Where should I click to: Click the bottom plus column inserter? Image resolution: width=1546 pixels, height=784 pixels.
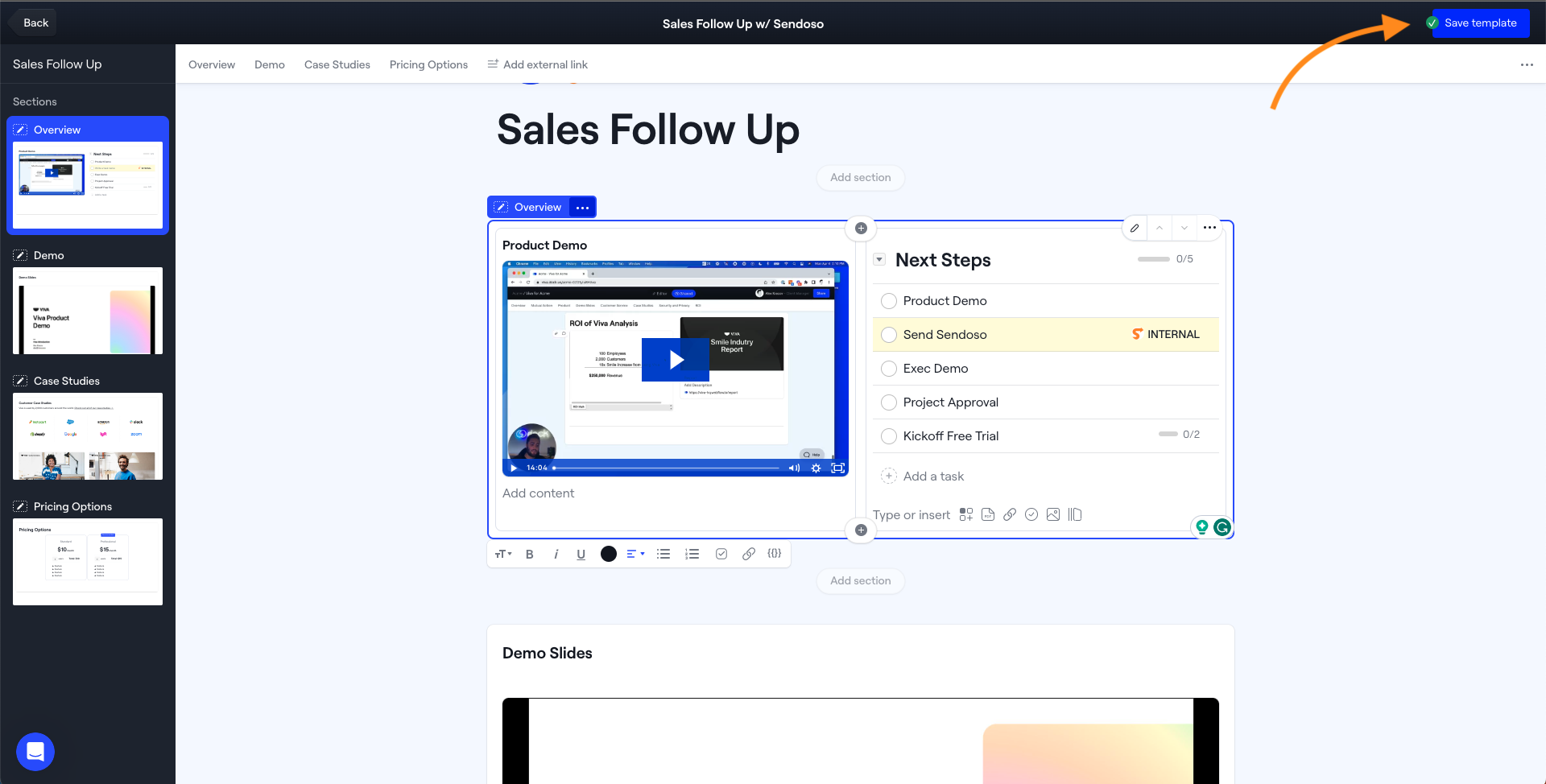coord(861,530)
